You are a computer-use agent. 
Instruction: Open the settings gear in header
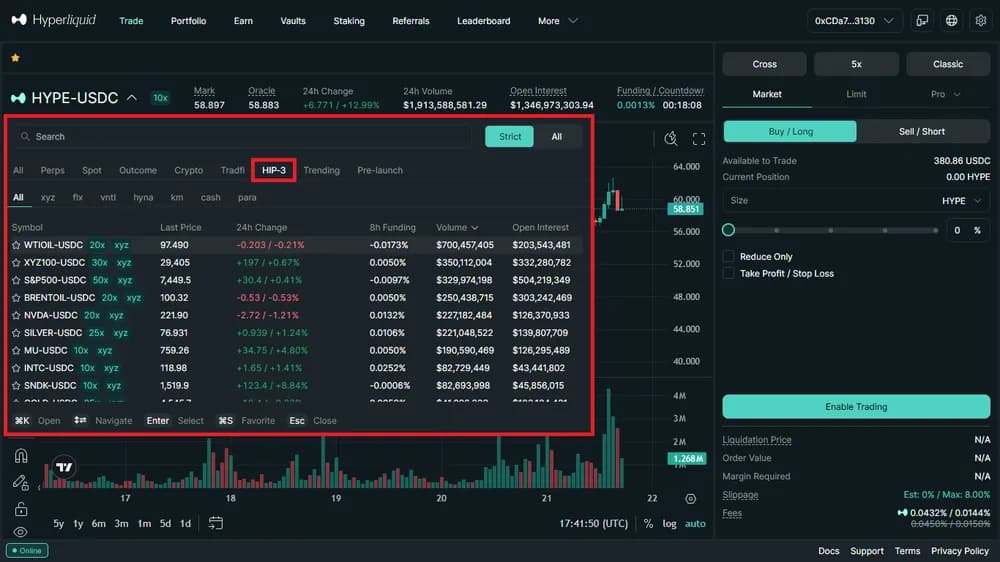click(x=981, y=20)
